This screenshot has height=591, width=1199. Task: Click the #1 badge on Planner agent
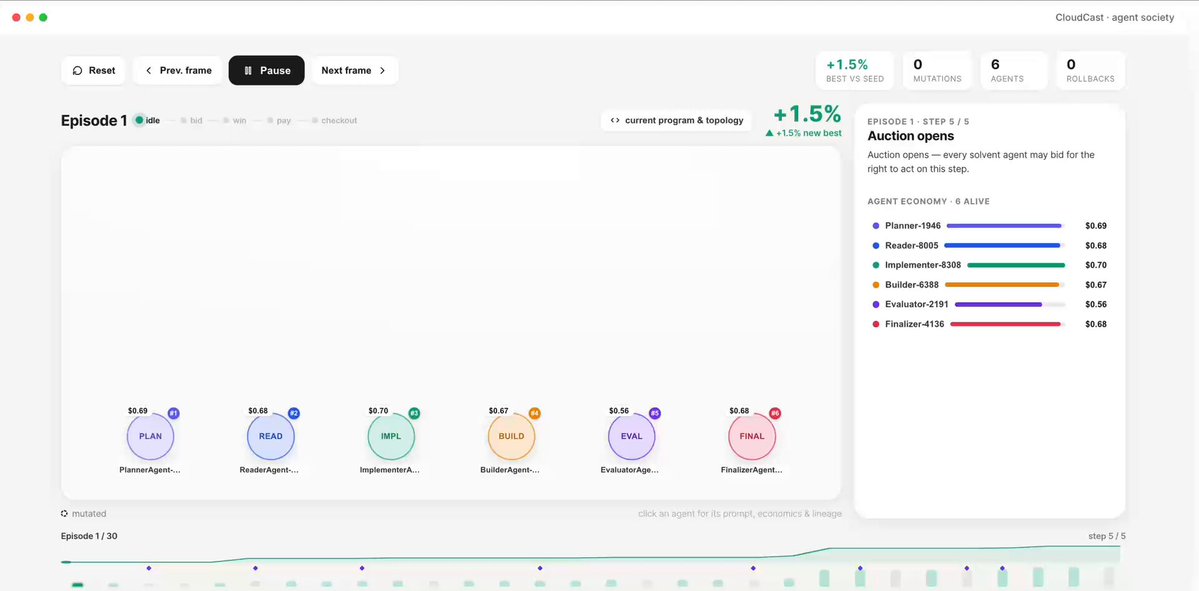pos(174,414)
